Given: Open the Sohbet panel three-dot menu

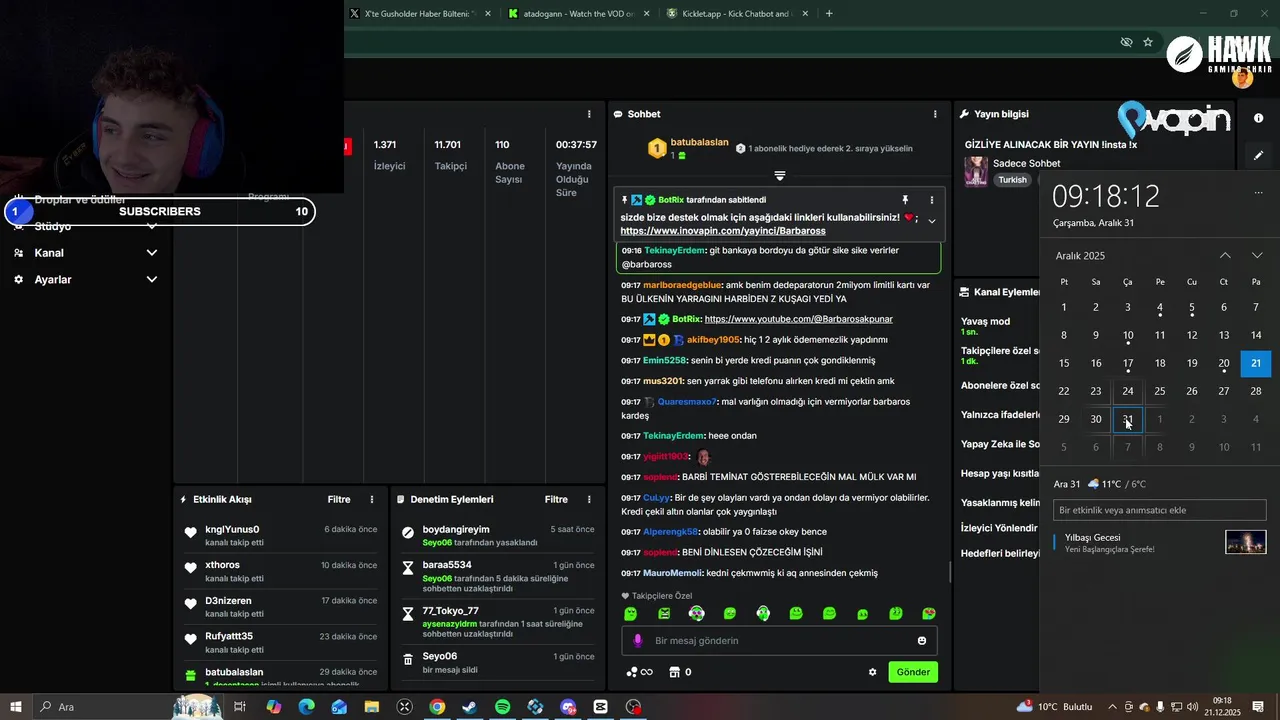Looking at the screenshot, I should coord(935,114).
